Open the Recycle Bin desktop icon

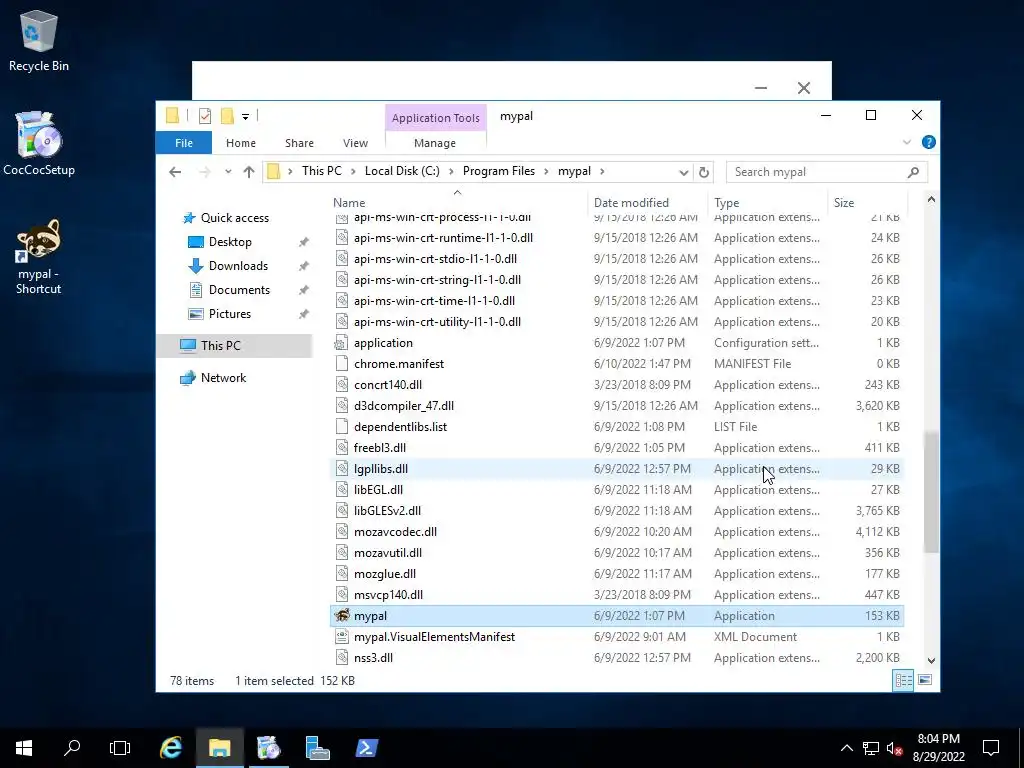coord(39,40)
